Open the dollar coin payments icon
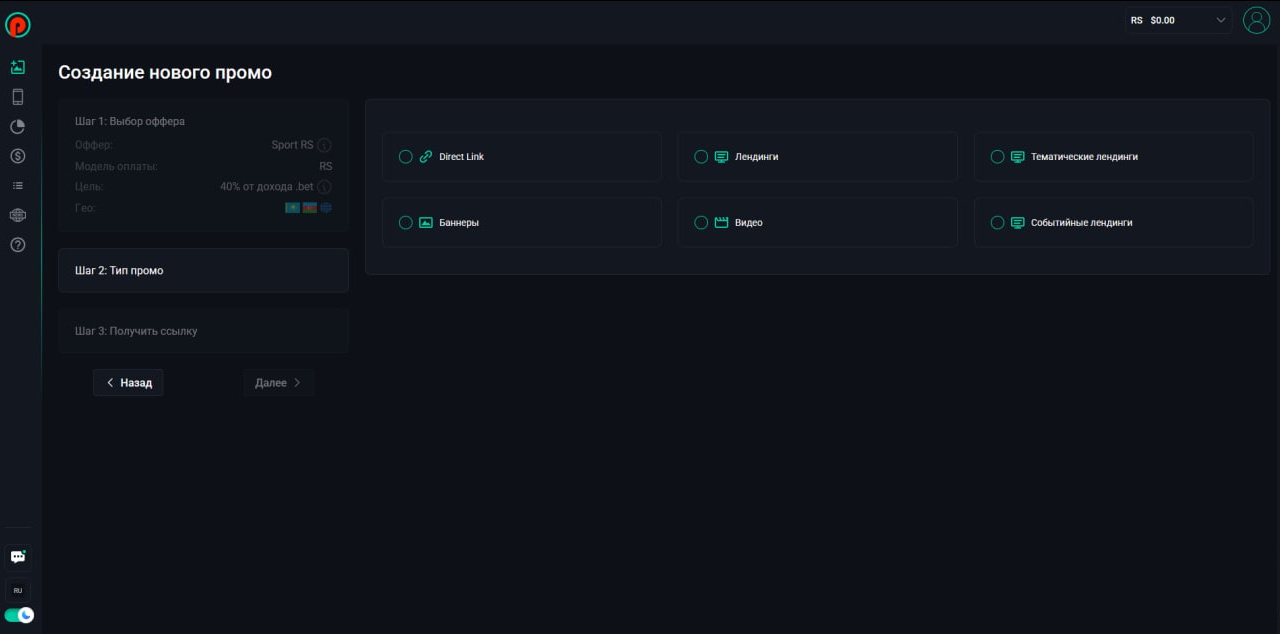Viewport: 1280px width, 634px height. point(17,156)
